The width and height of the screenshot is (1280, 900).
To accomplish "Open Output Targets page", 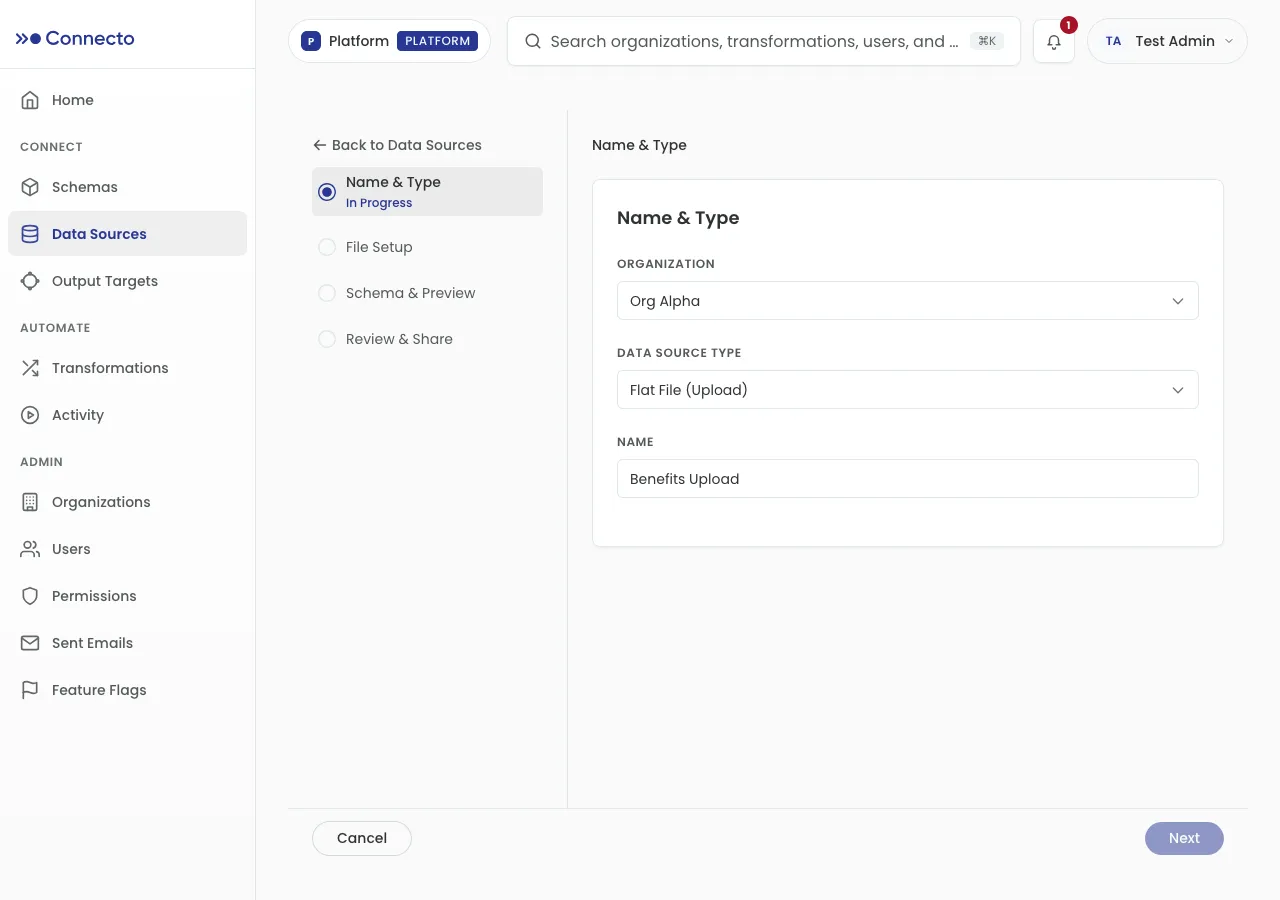I will pyautogui.click(x=127, y=281).
